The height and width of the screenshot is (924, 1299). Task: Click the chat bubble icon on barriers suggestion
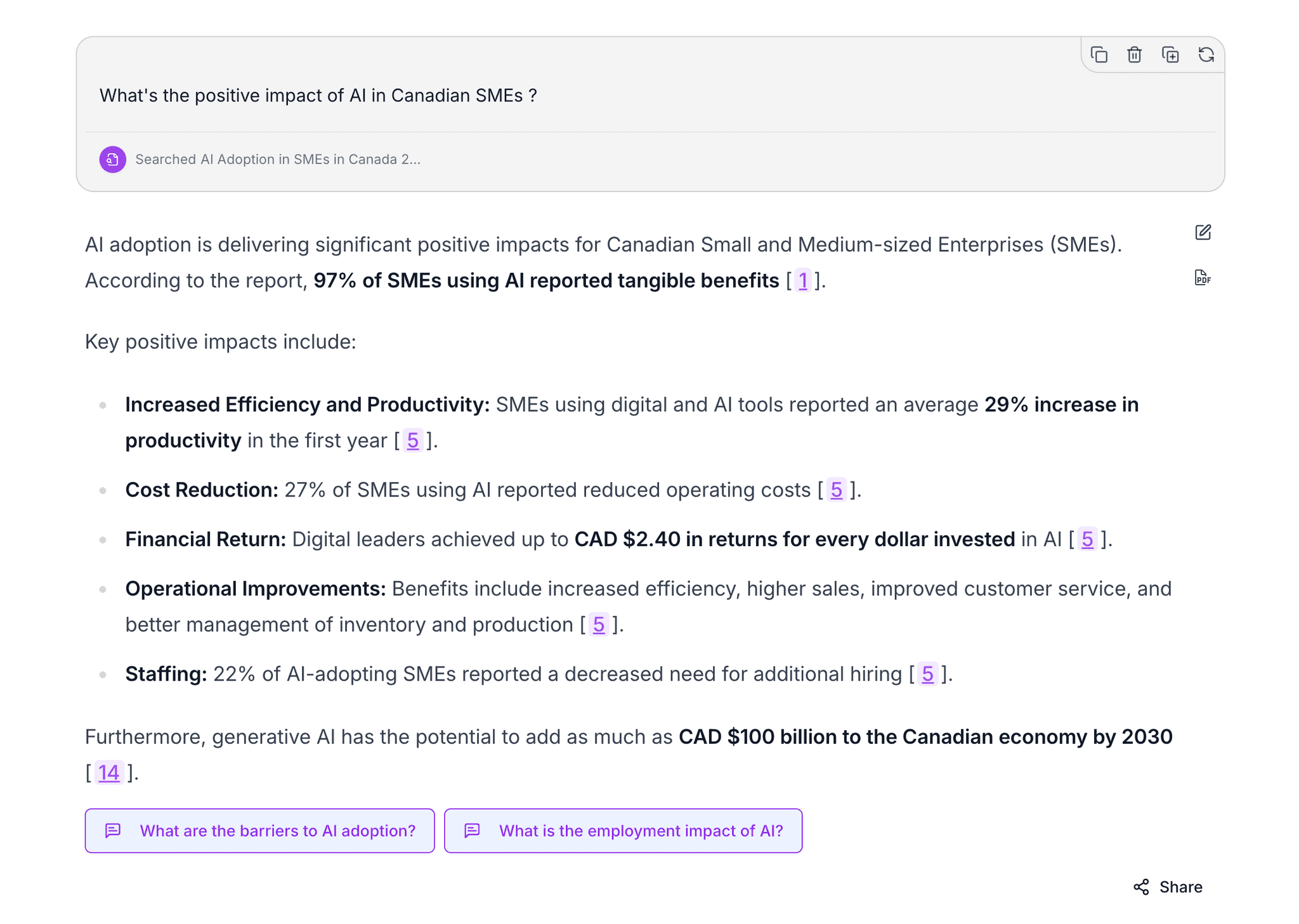coord(114,830)
